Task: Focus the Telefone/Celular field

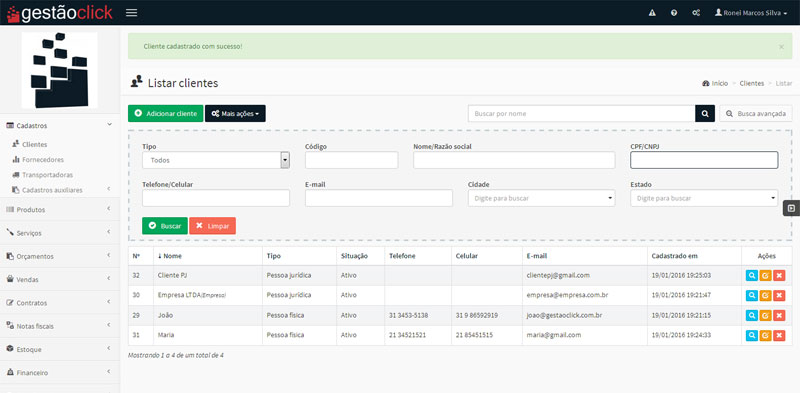Action: (216, 198)
